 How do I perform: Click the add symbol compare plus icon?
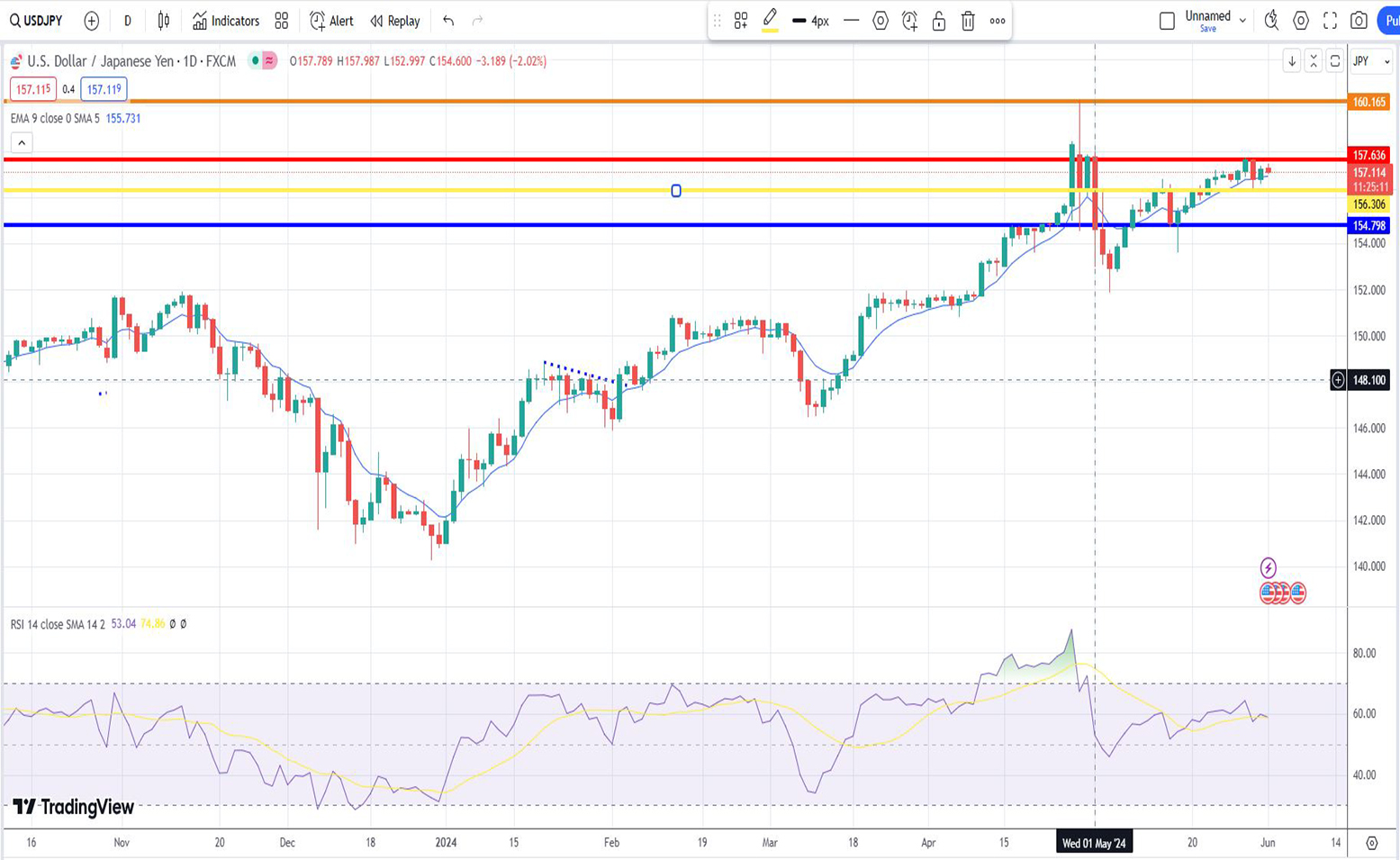(91, 21)
